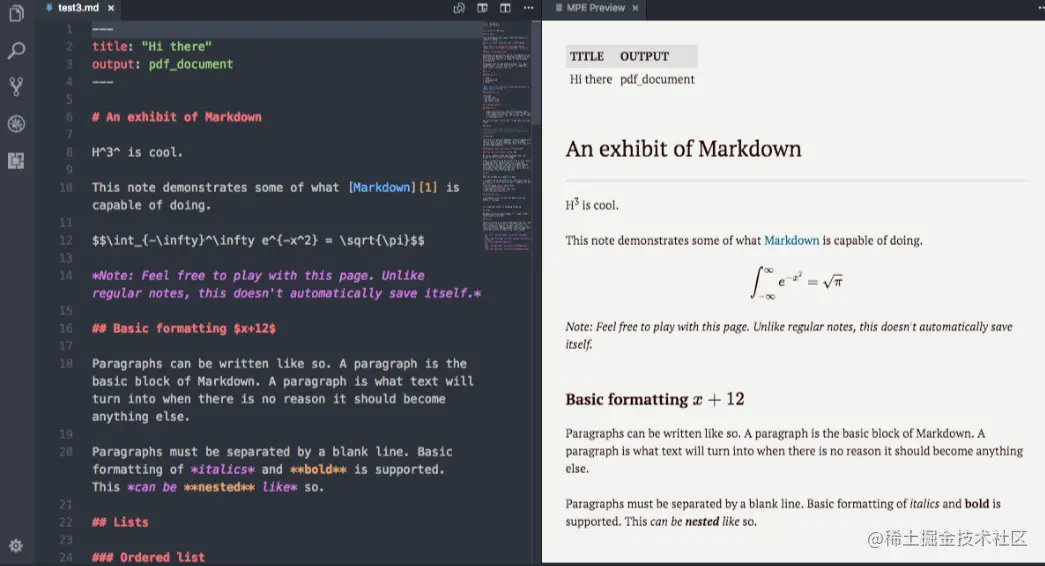The width and height of the screenshot is (1045, 566).
Task: Click the 'An exhibit of Markdown' preview heading
Action: coord(683,149)
